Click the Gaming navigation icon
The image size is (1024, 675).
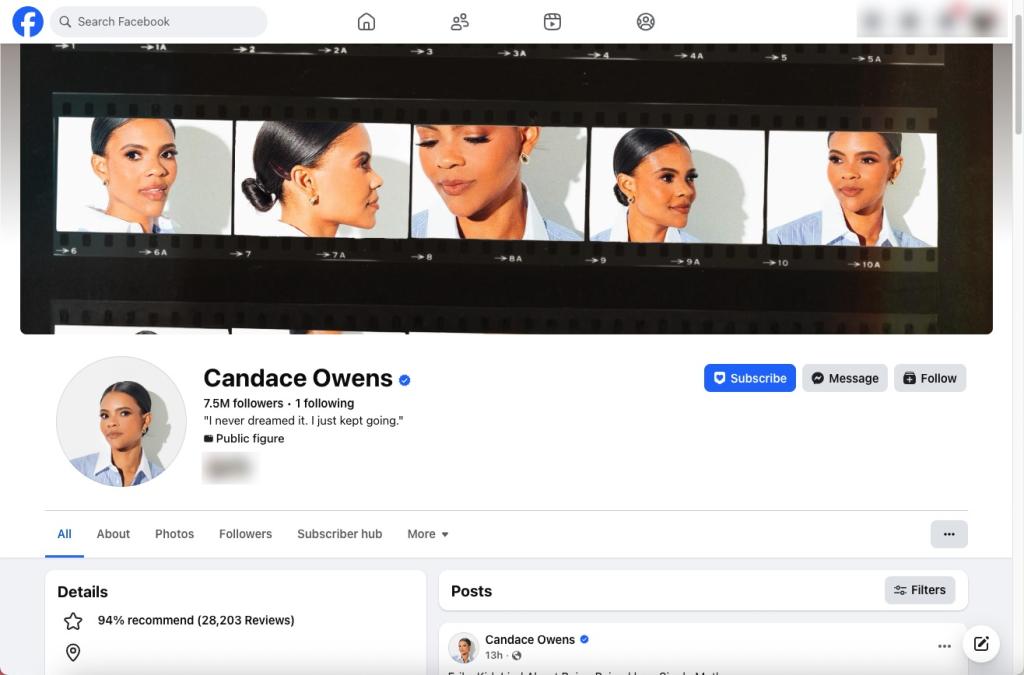click(x=645, y=21)
